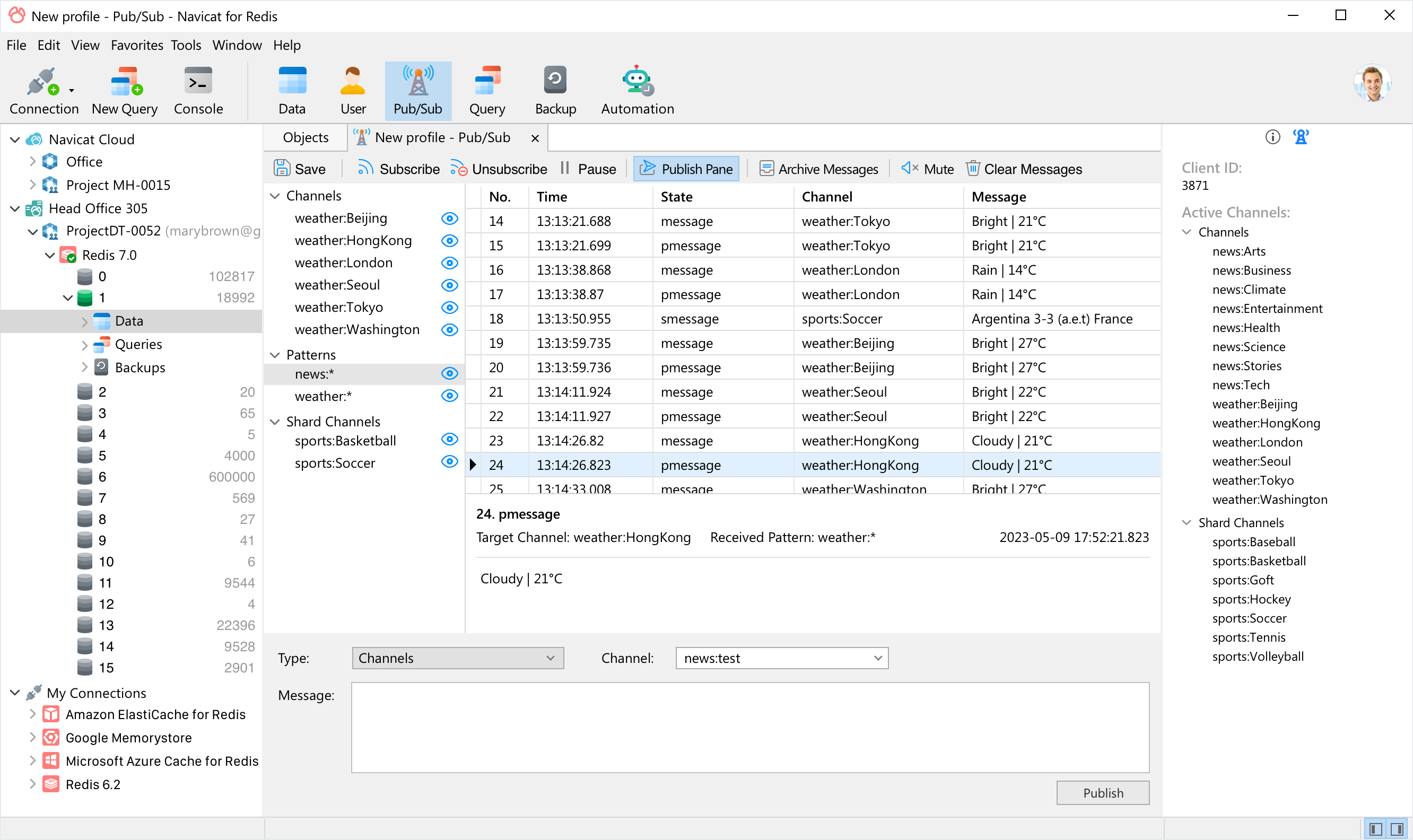Open the Automation tool

[x=638, y=91]
